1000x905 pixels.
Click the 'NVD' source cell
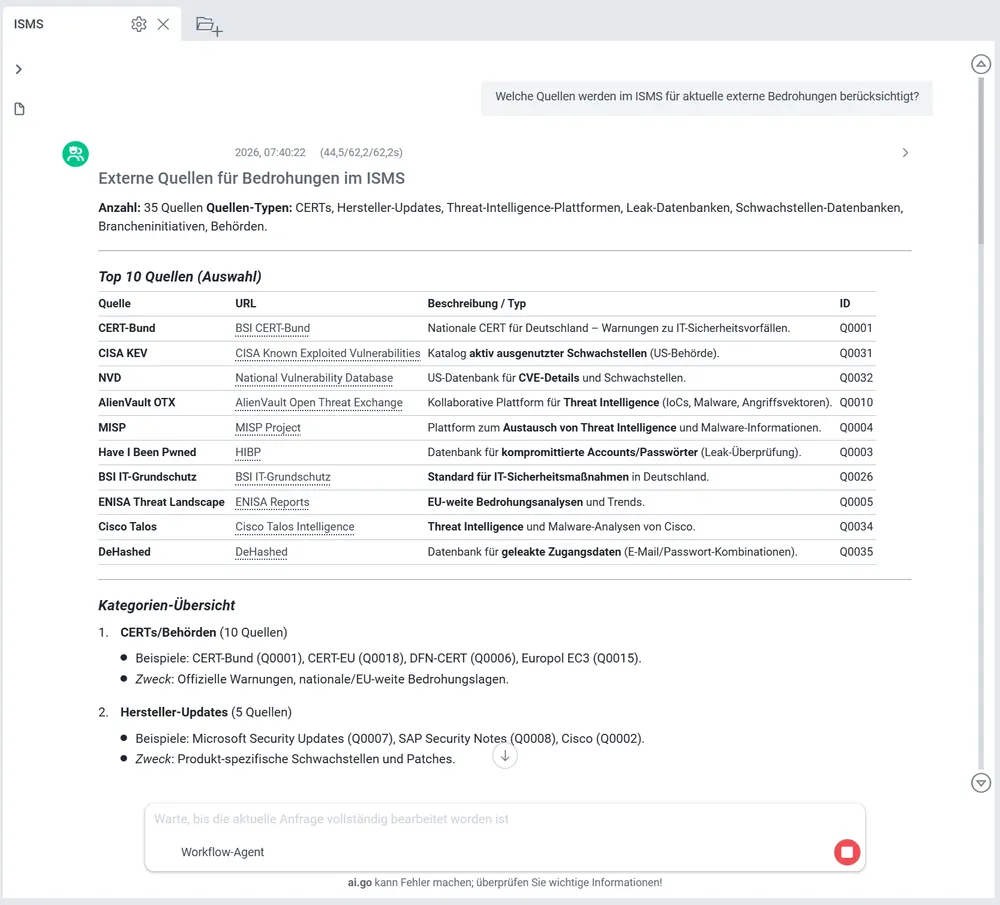(110, 378)
